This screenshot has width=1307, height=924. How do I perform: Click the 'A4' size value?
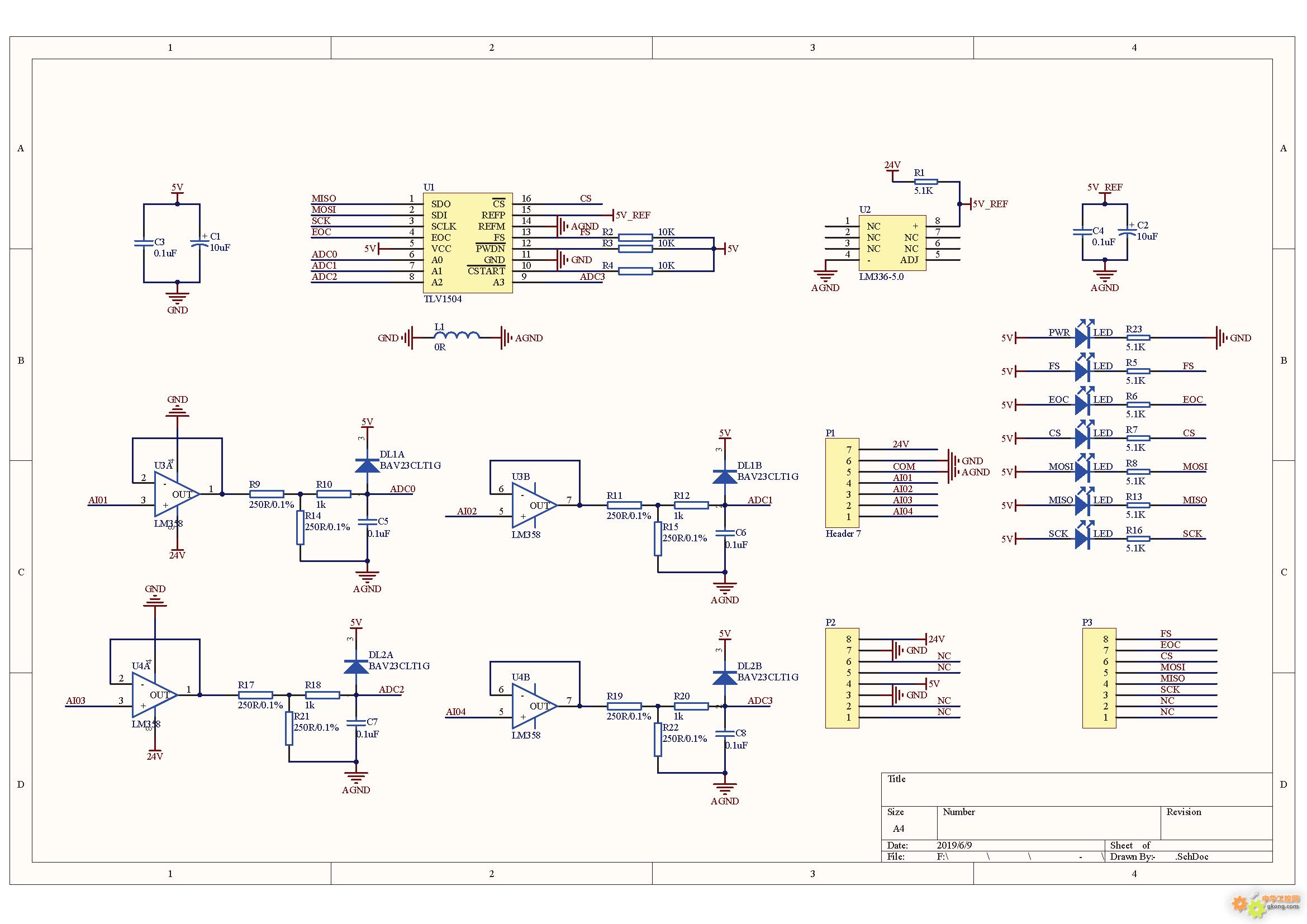point(899,828)
